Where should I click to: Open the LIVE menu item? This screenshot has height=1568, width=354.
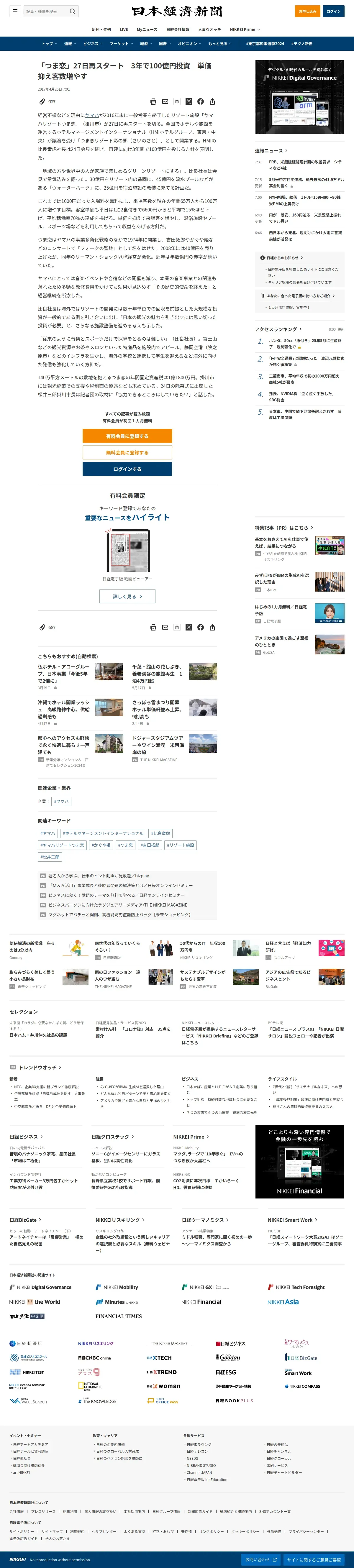[x=124, y=29]
